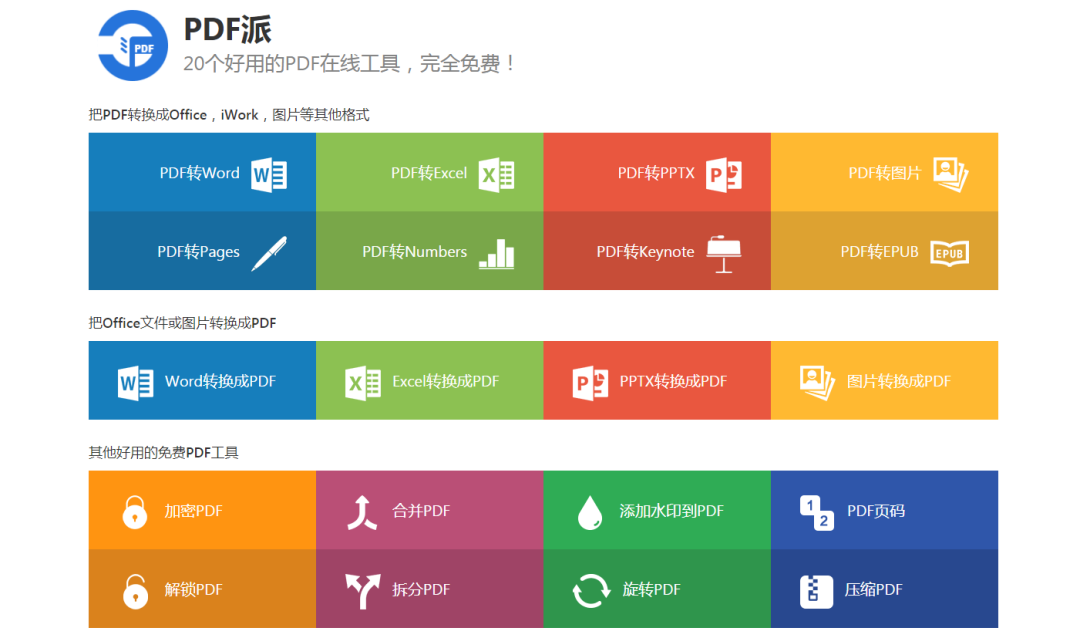Viewport: 1080px width, 638px height.
Task: Click the pen icon in PDF转Pages tile
Action: 269,253
